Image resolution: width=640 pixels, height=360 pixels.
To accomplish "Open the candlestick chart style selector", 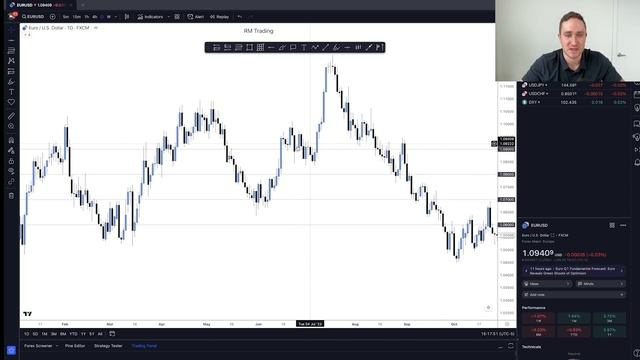I will 127,17.
